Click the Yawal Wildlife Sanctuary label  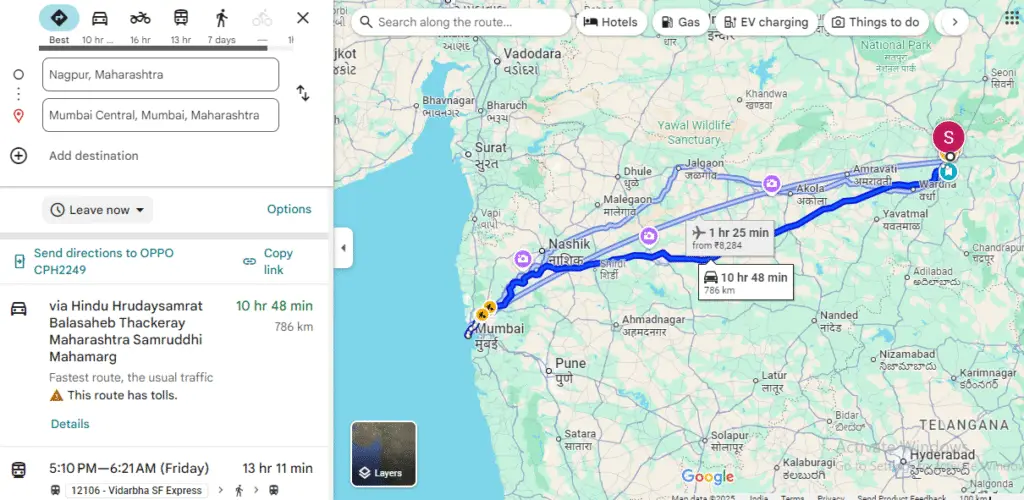click(x=694, y=132)
